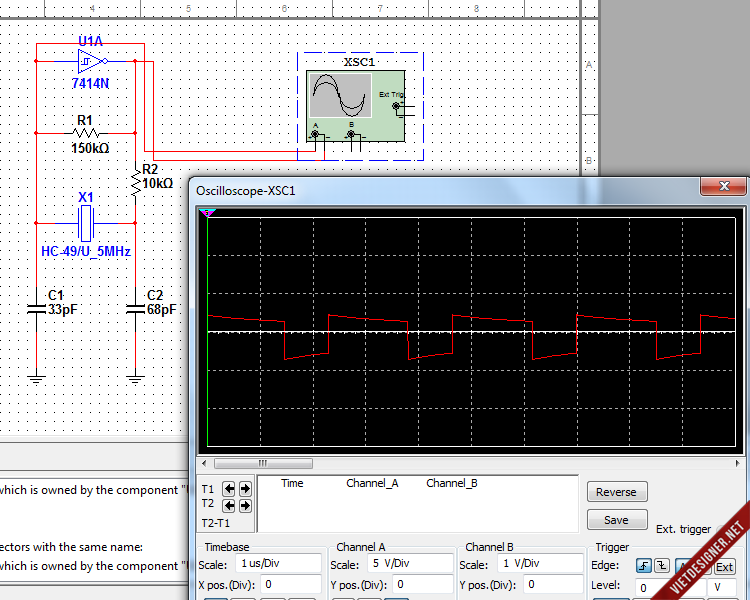Move cursor T1 left with arrow
The width and height of the screenshot is (750, 600).
[x=229, y=489]
